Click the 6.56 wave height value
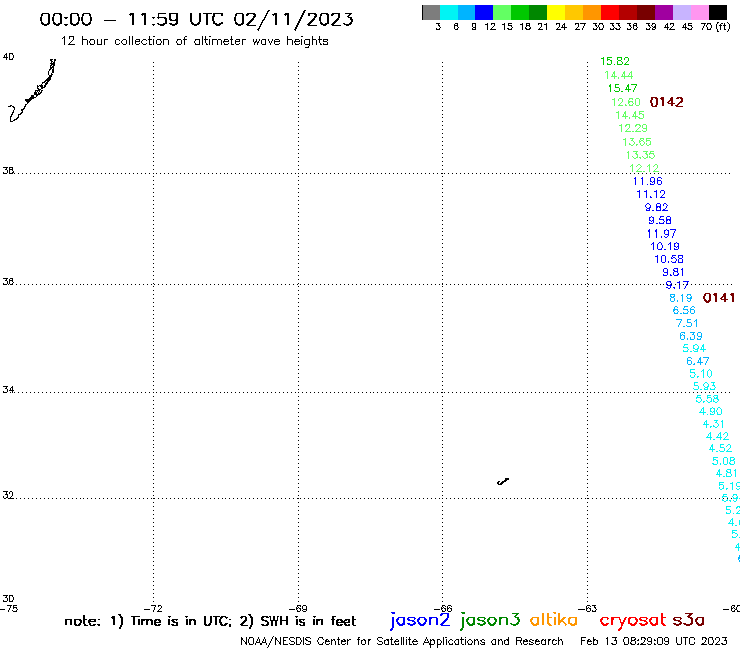This screenshot has width=740, height=650. (684, 311)
